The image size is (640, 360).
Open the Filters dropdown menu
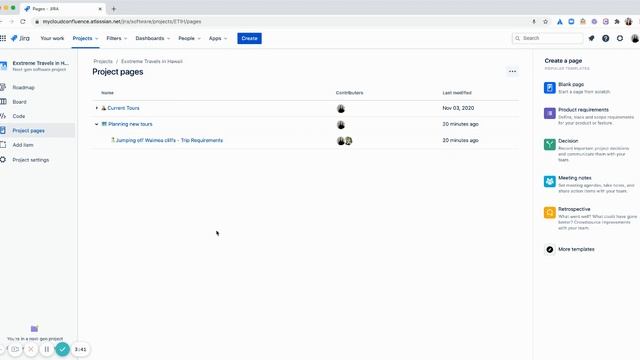[x=117, y=38]
